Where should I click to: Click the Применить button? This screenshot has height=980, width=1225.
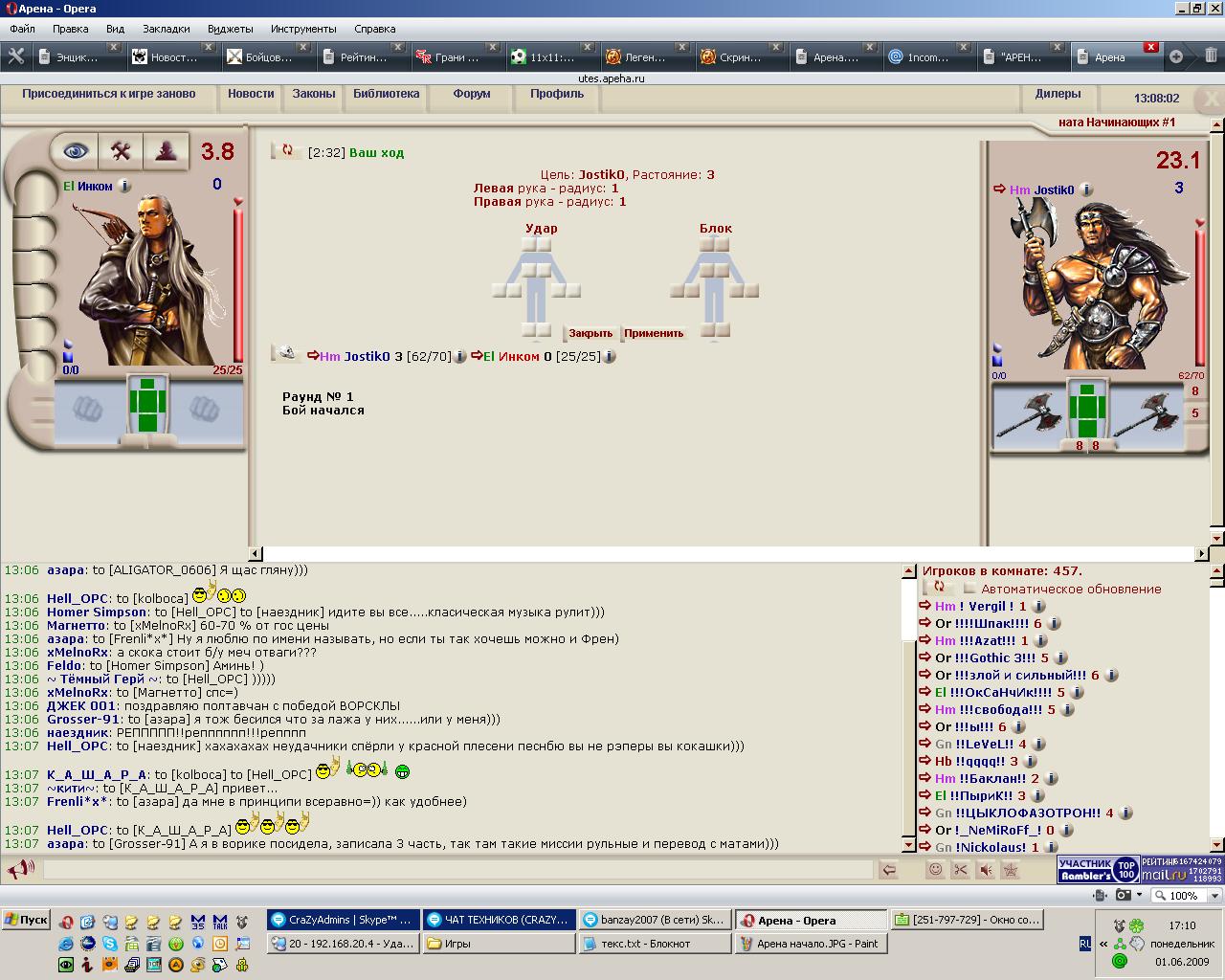654,334
